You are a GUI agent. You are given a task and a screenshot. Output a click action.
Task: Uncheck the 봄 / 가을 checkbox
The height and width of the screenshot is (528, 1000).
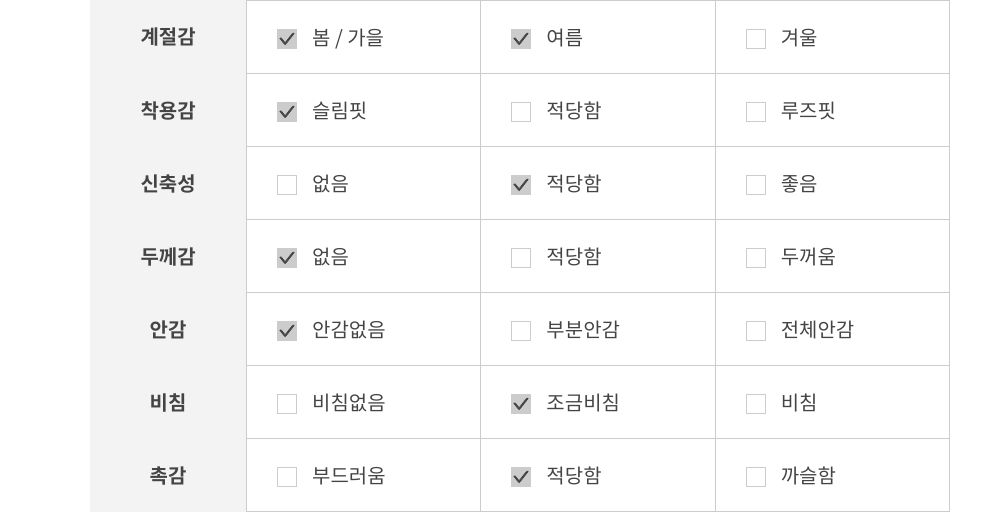[287, 39]
